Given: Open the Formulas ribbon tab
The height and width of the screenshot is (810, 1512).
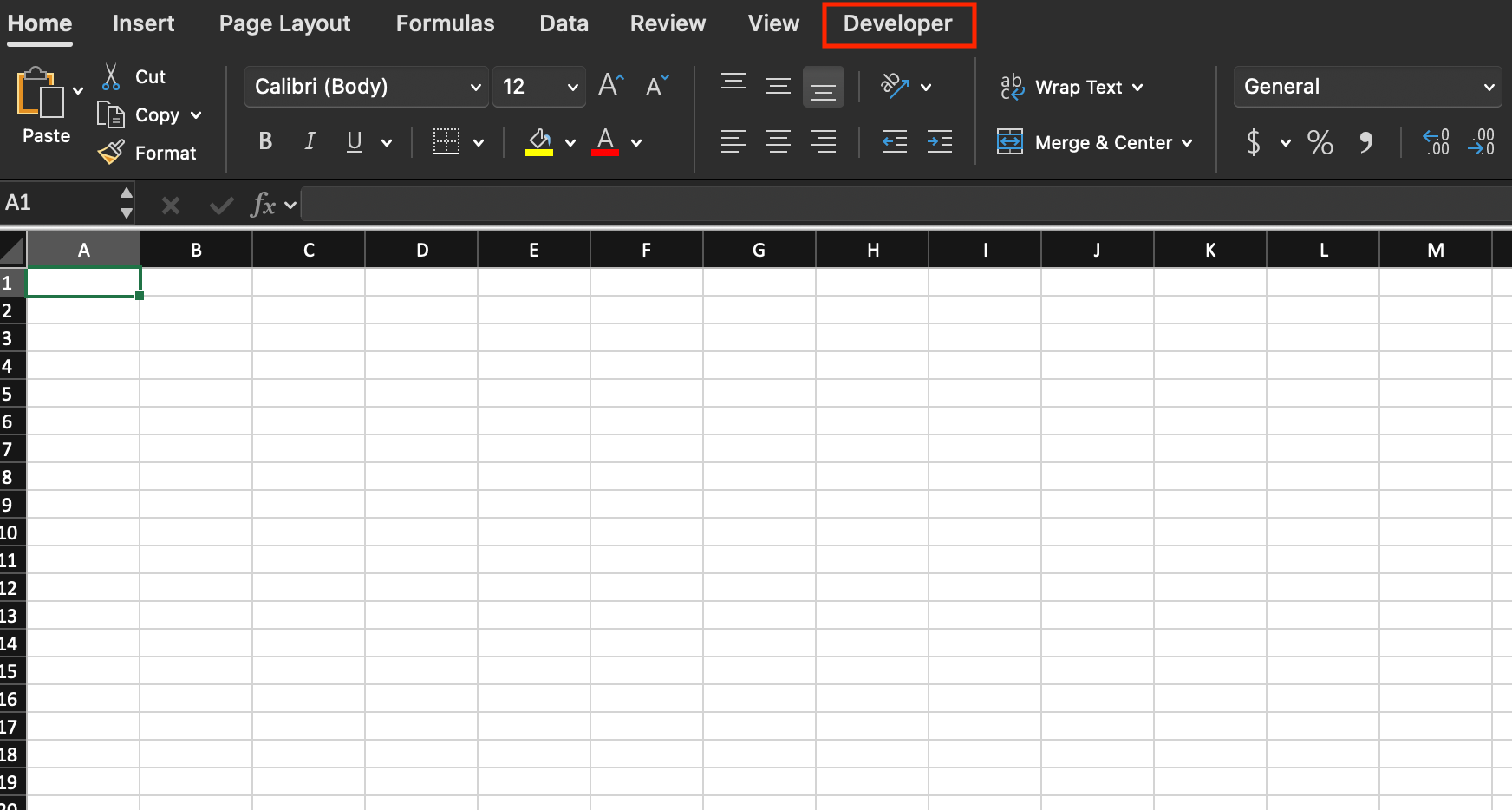Looking at the screenshot, I should coord(444,23).
